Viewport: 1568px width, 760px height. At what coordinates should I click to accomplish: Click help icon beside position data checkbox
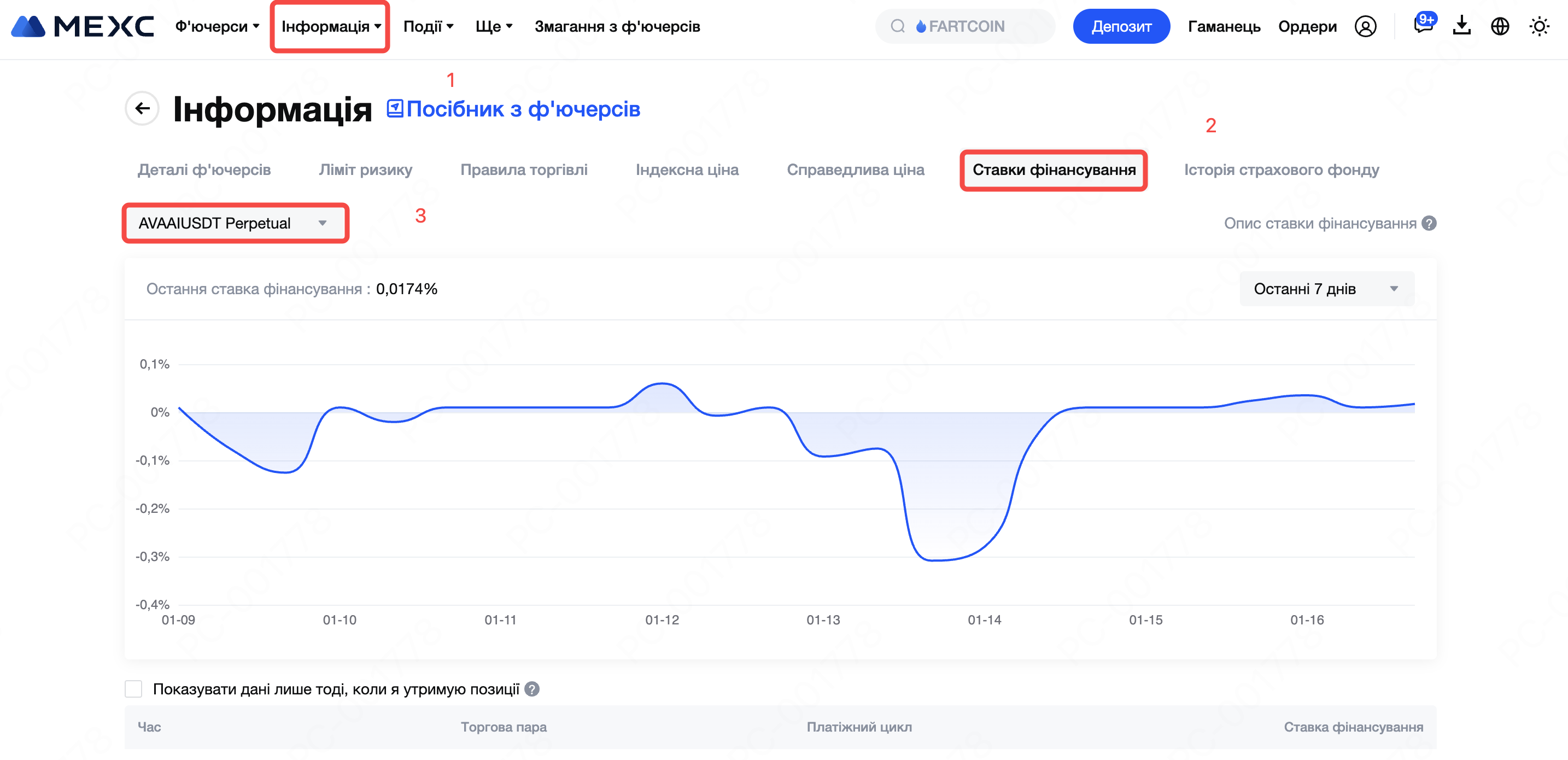click(532, 689)
